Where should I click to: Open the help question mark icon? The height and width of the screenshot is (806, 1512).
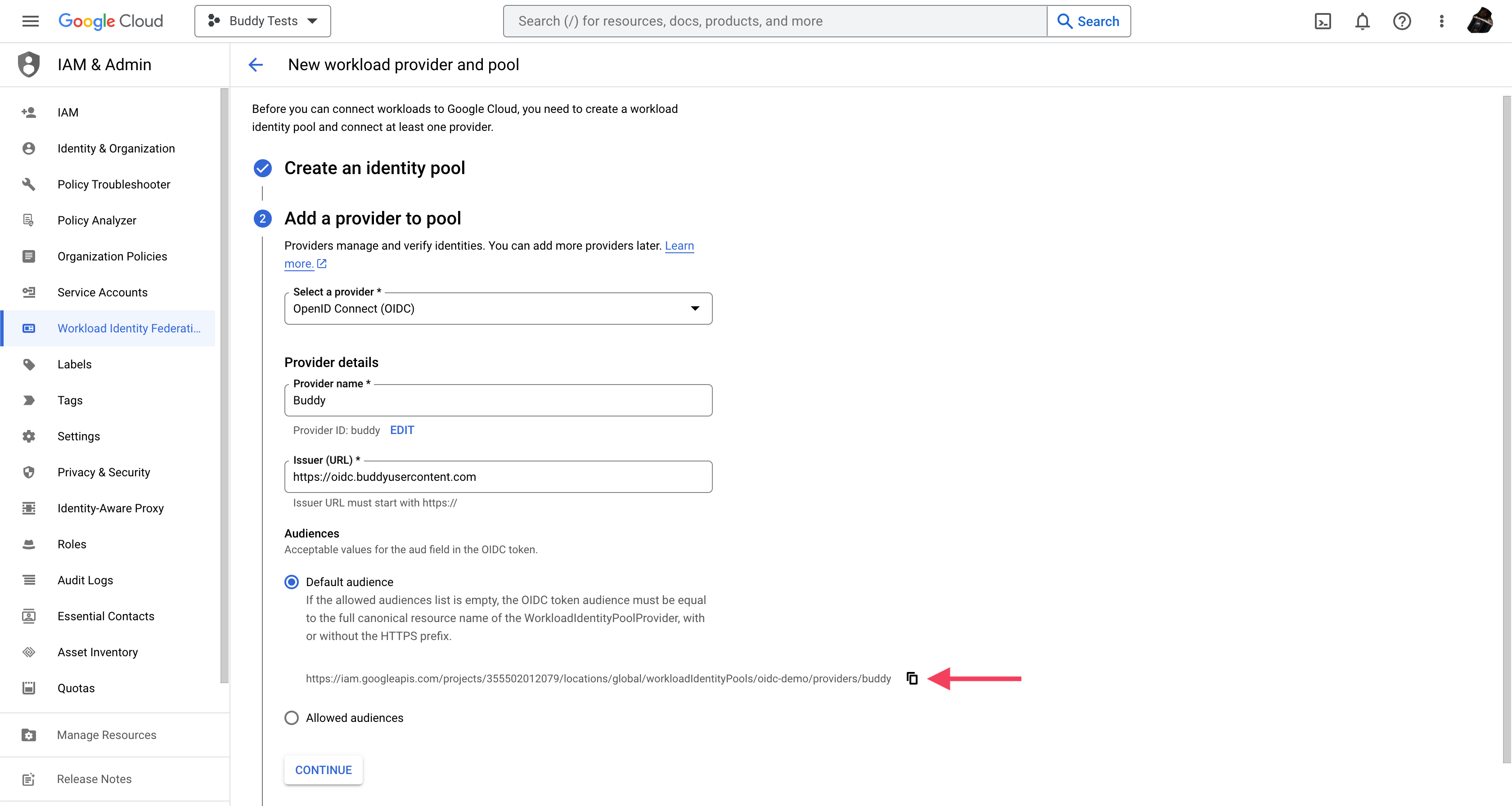1402,22
